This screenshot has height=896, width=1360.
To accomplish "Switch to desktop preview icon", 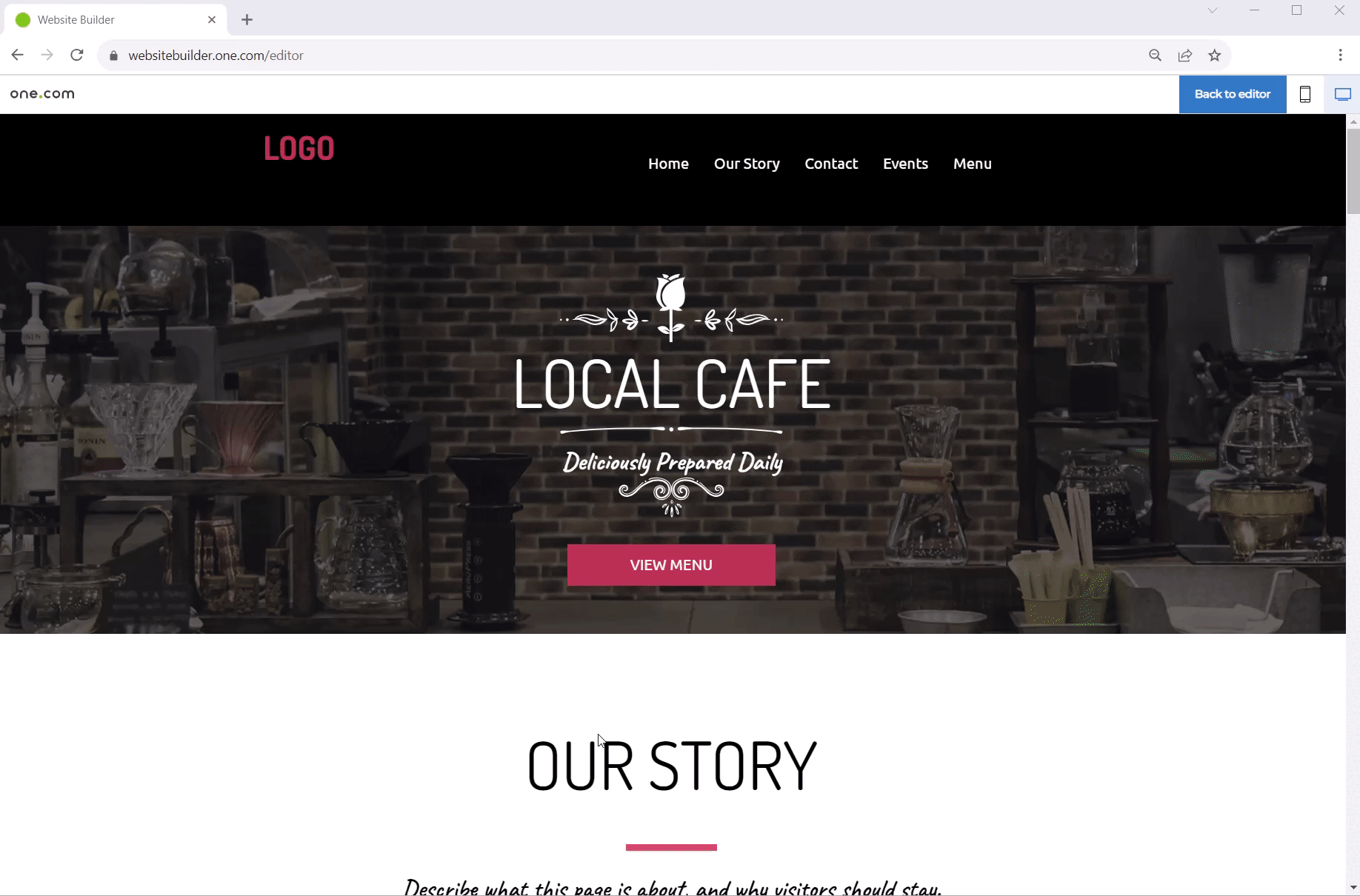I will [x=1342, y=94].
